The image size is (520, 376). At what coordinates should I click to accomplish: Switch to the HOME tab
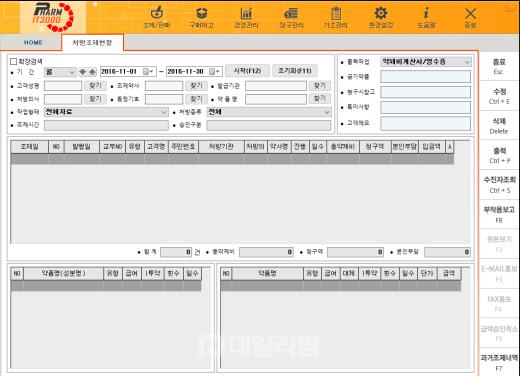[33, 43]
